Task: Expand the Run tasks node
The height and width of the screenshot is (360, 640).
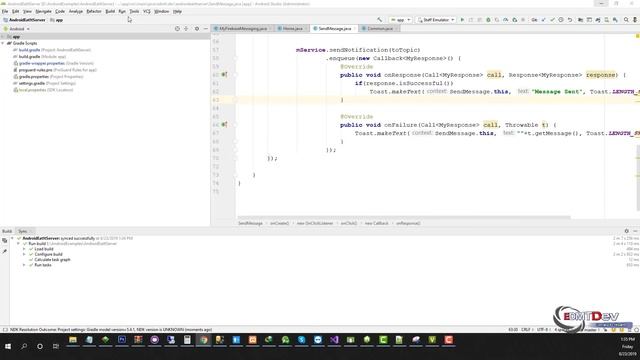Action: point(24,265)
